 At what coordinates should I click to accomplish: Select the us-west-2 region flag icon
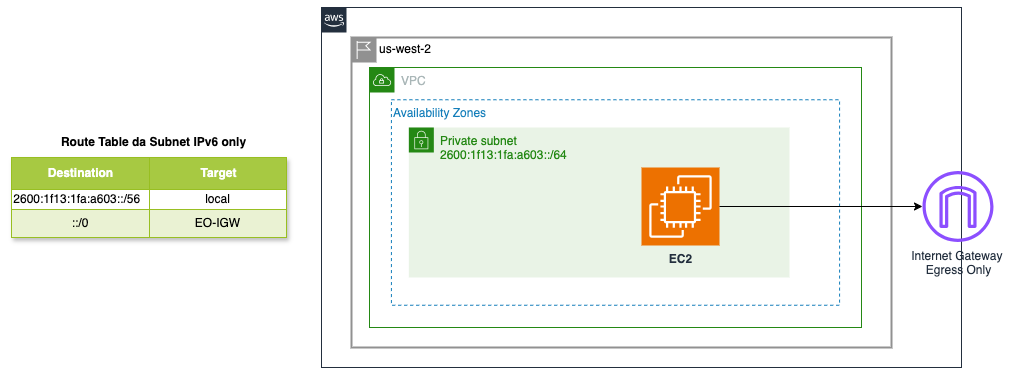pos(364,50)
